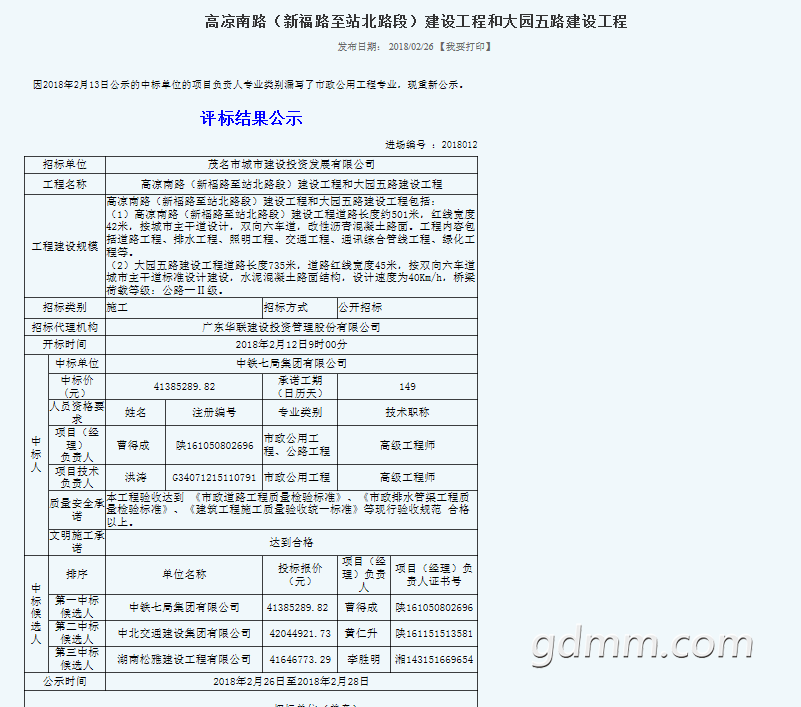Screen dimensions: 801x707
Task: Click the 达到合格 cell
Action: [291, 543]
